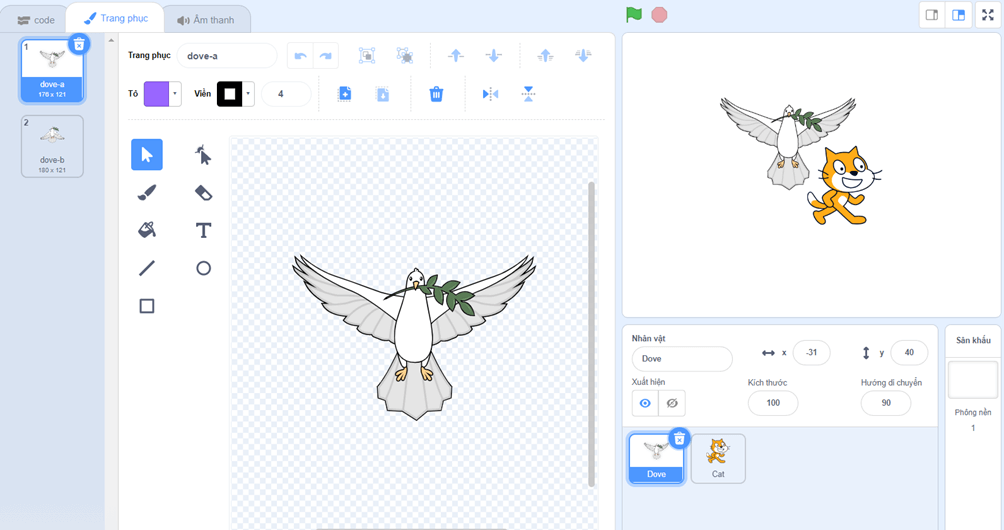
Task: Switch to large stage layout
Action: [959, 15]
